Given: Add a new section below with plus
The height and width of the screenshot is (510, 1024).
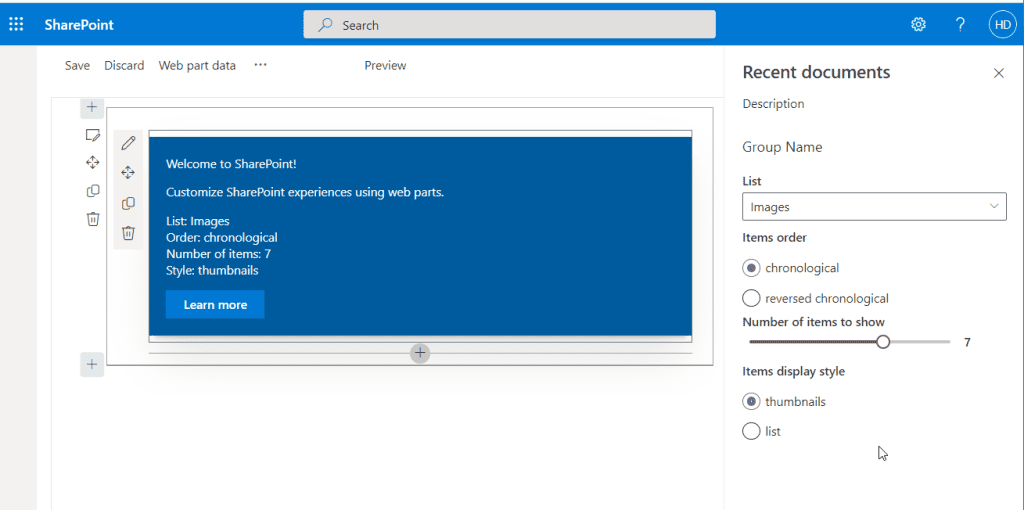Looking at the screenshot, I should 92,364.
